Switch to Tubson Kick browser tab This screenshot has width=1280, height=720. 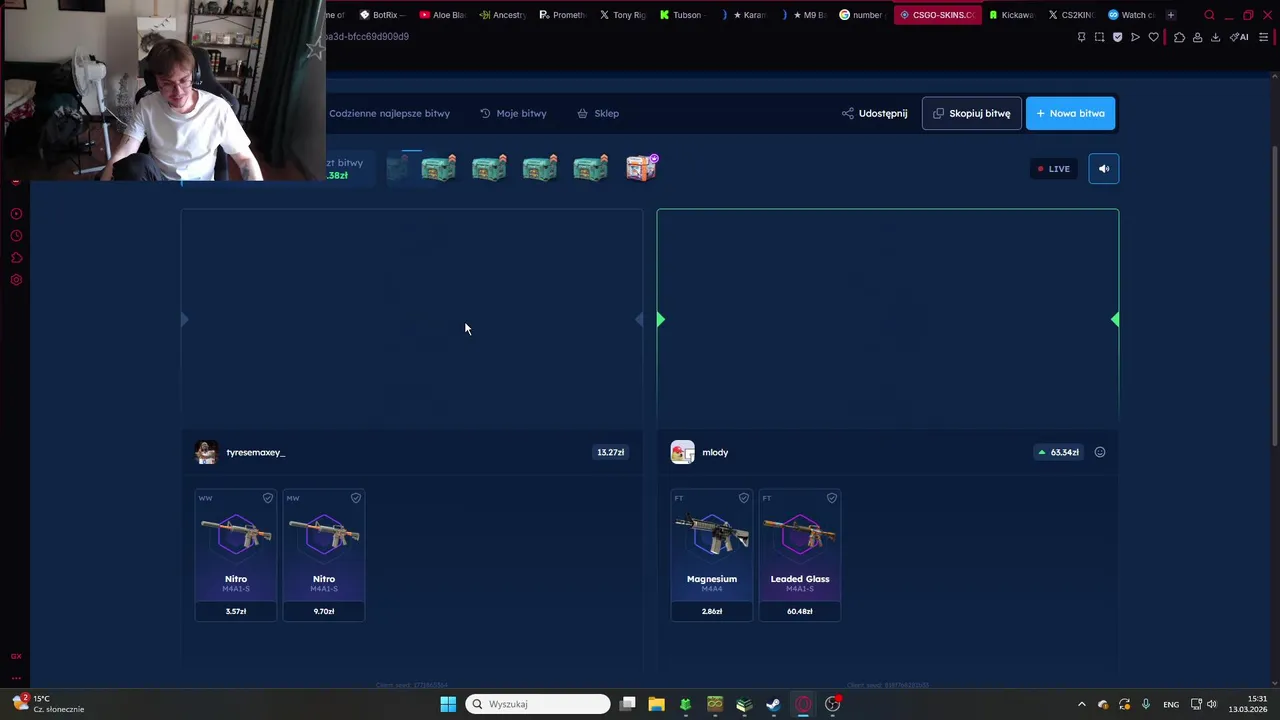(x=681, y=15)
